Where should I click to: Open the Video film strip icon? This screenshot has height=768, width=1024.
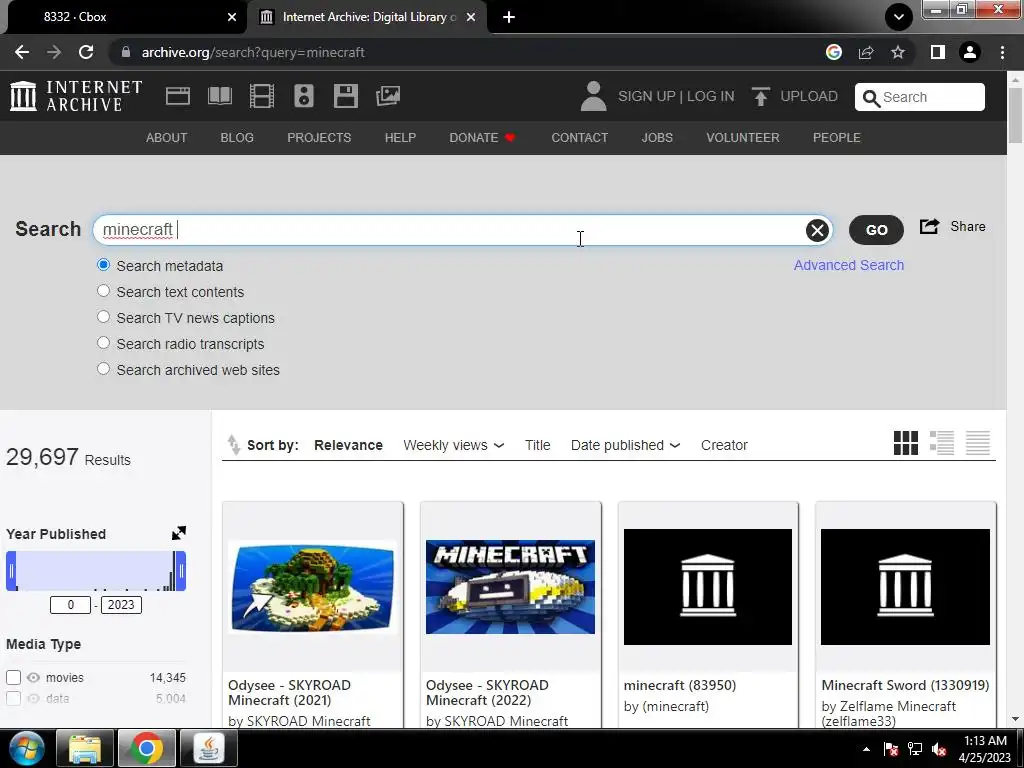point(261,96)
